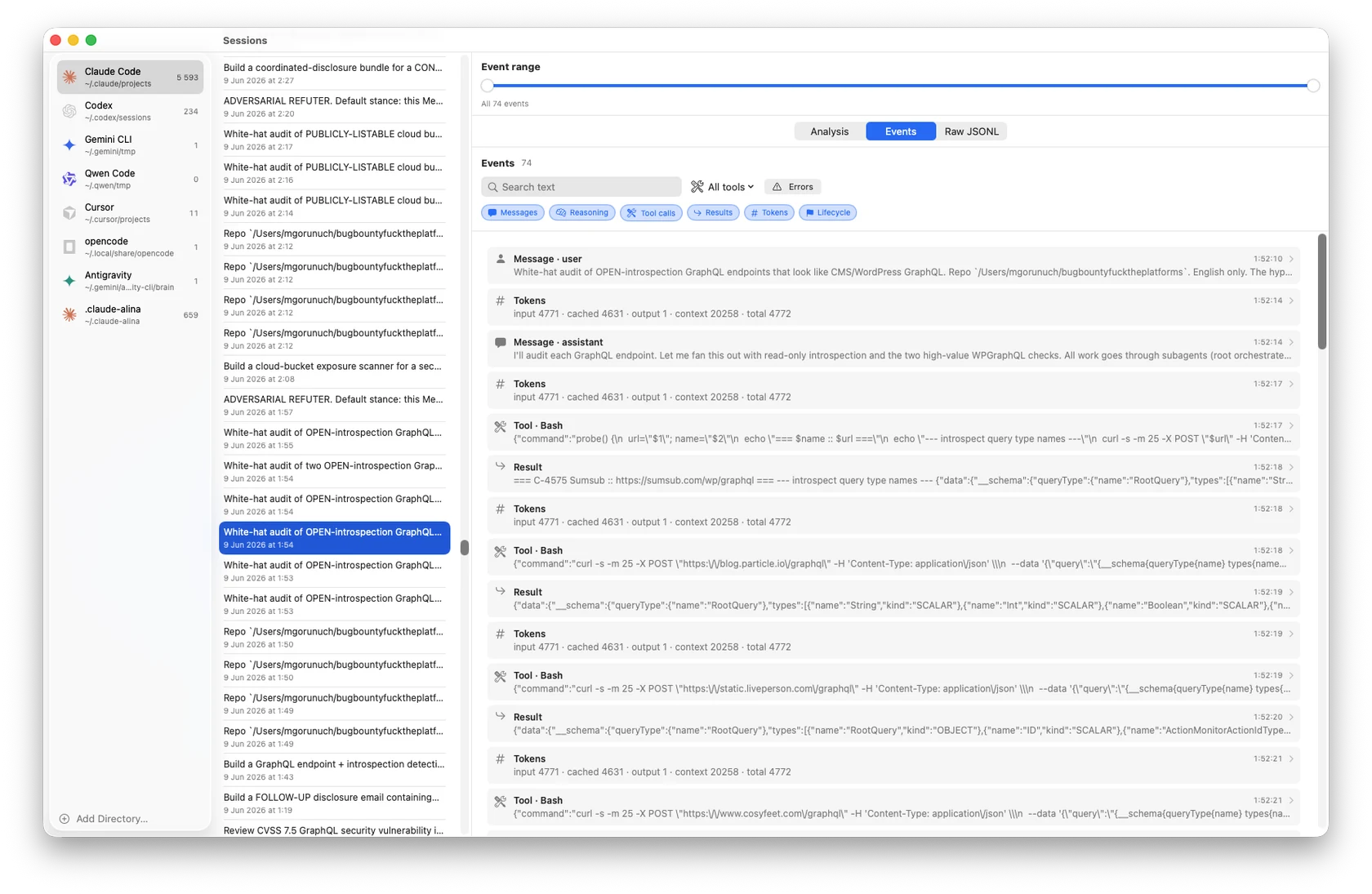Screen dimensions: 1372x894
Task: Toggle the Tokens filter chip
Action: coord(769,212)
